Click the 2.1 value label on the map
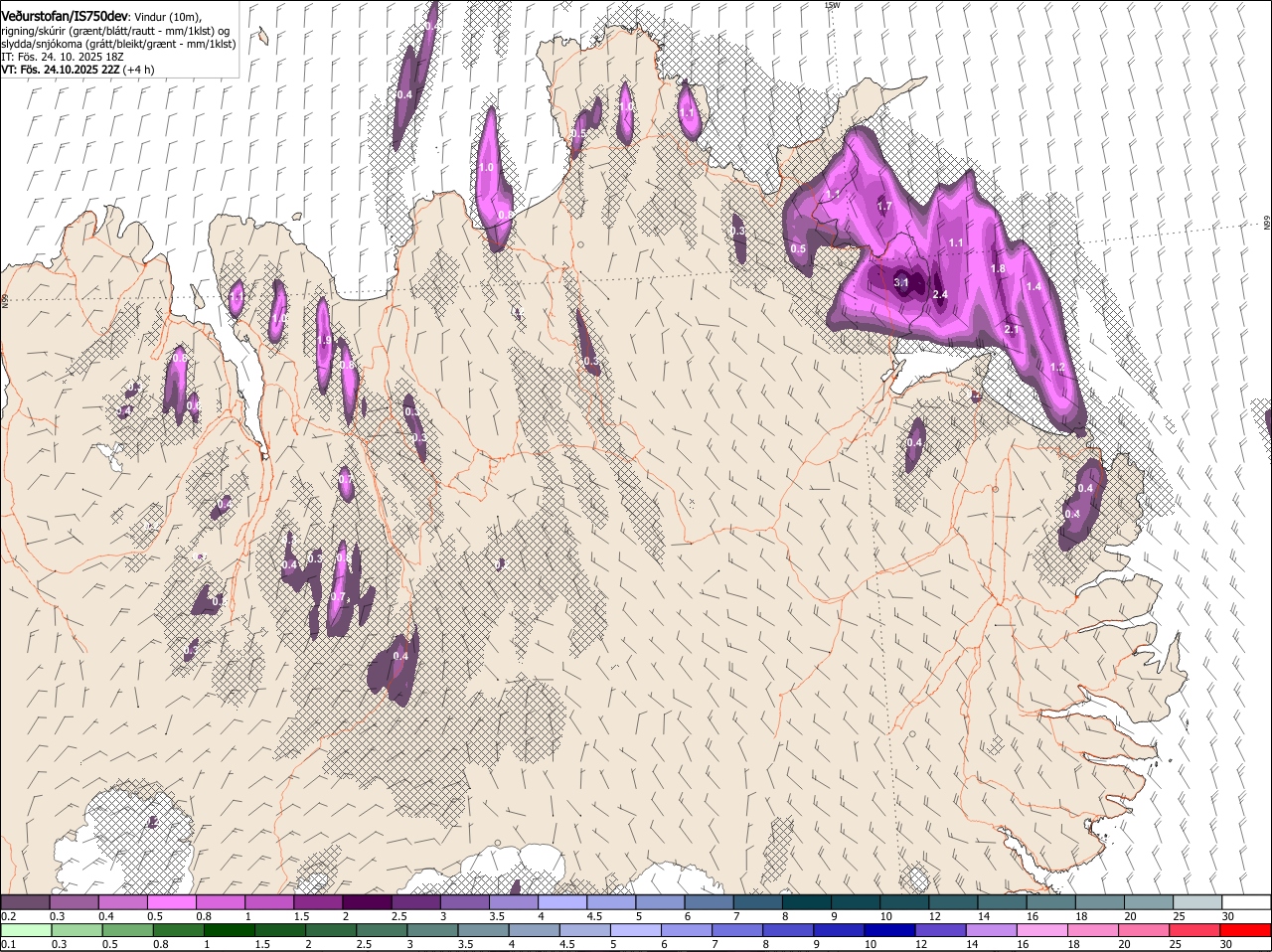The height and width of the screenshot is (952, 1272). coord(1012,330)
